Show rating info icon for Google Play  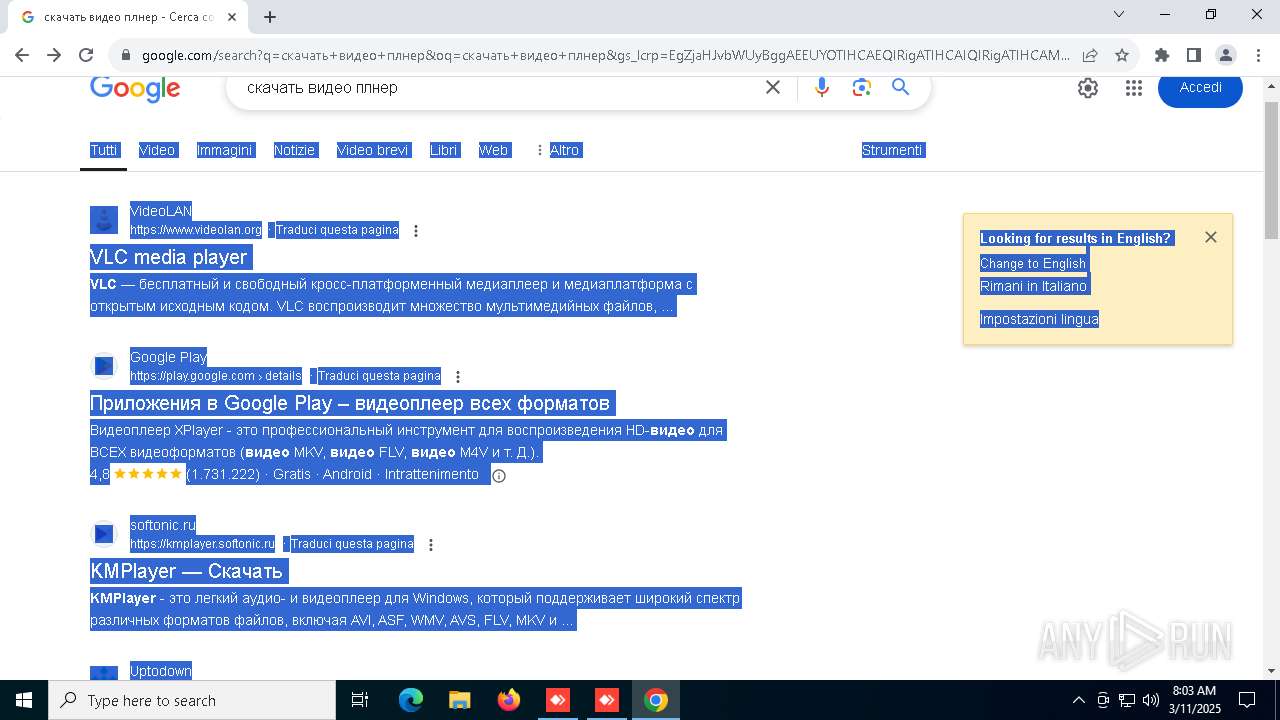coord(499,476)
